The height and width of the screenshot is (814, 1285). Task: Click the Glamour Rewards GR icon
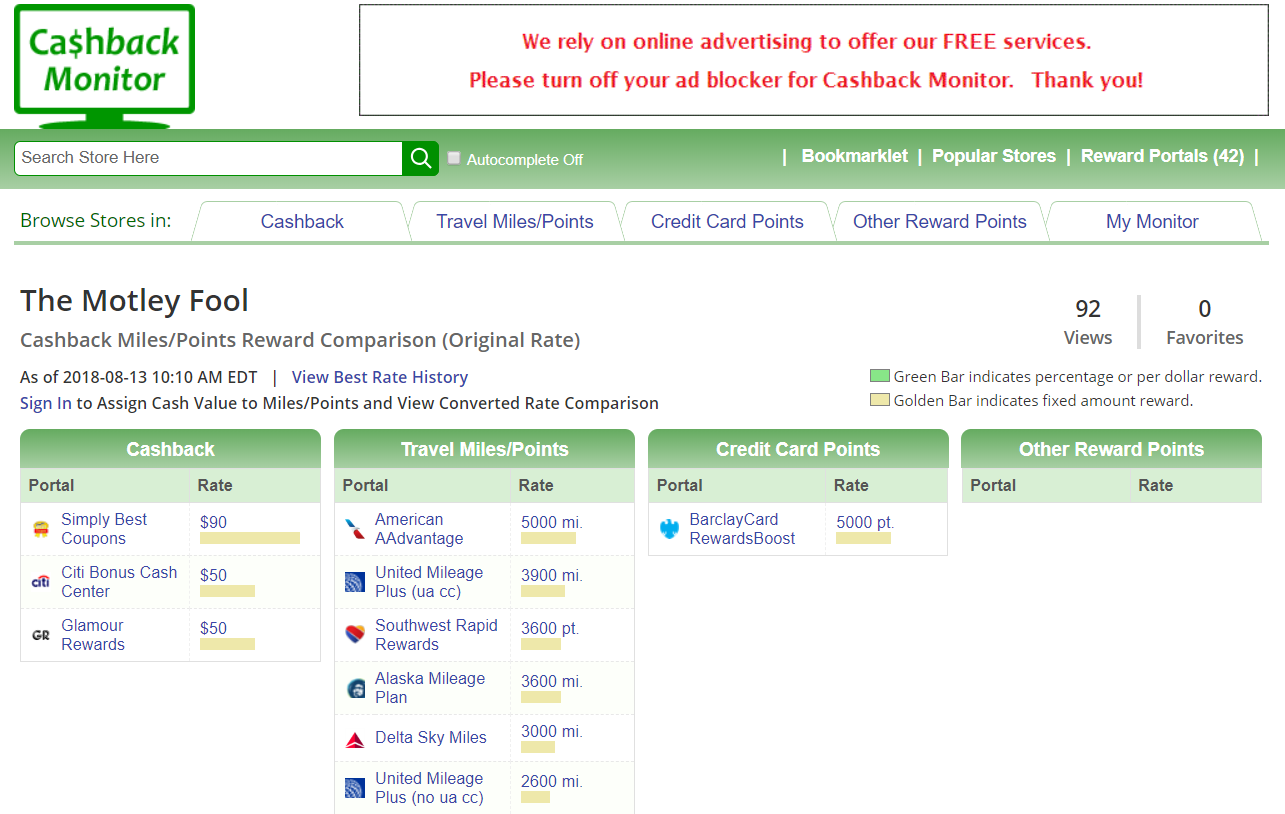(41, 635)
